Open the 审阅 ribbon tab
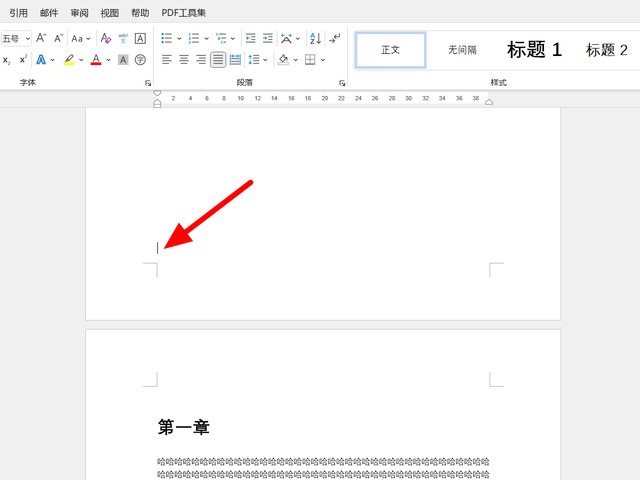The width and height of the screenshot is (640, 480). [x=79, y=13]
